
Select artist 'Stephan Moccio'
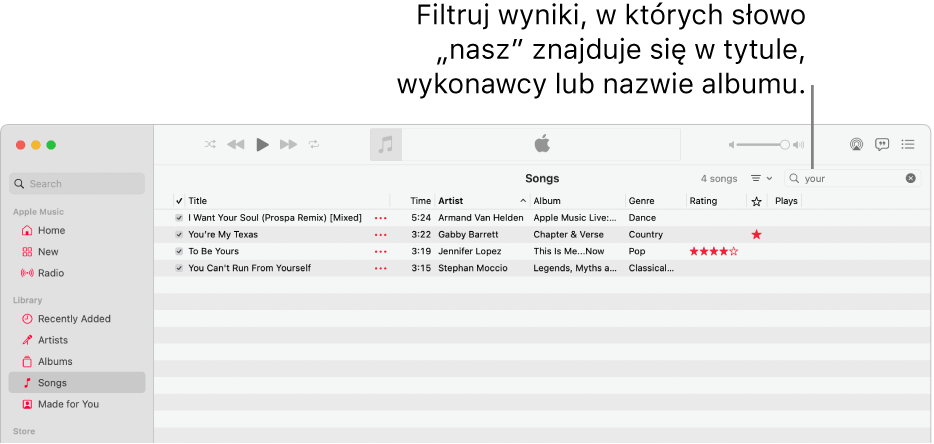tap(473, 268)
